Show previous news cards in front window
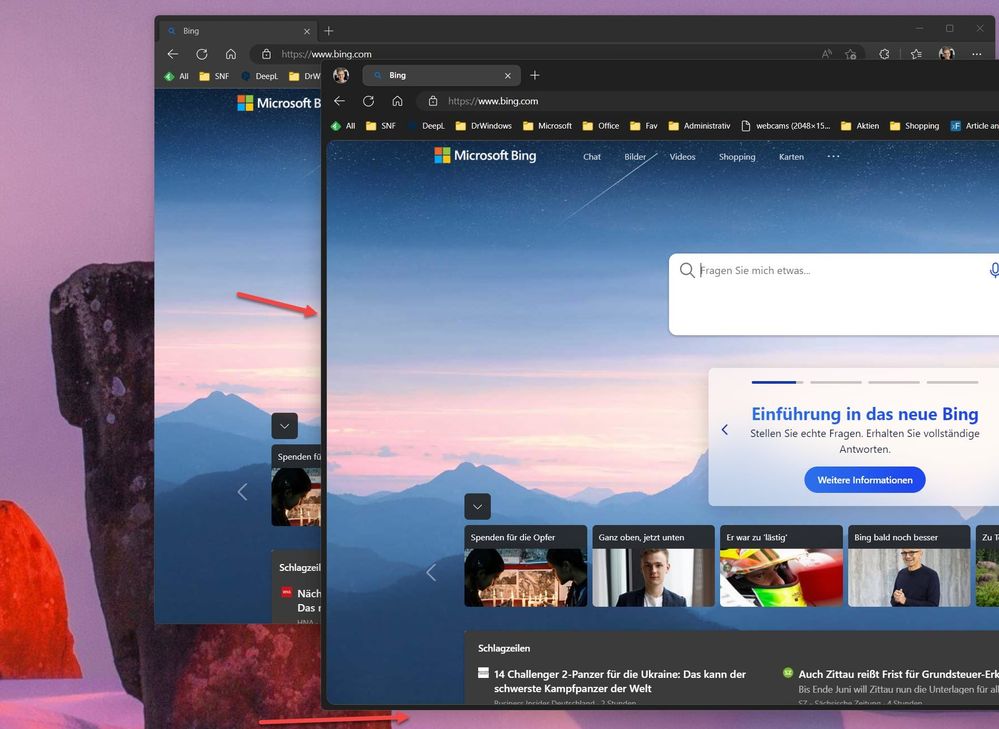This screenshot has width=999, height=729. pyautogui.click(x=431, y=572)
